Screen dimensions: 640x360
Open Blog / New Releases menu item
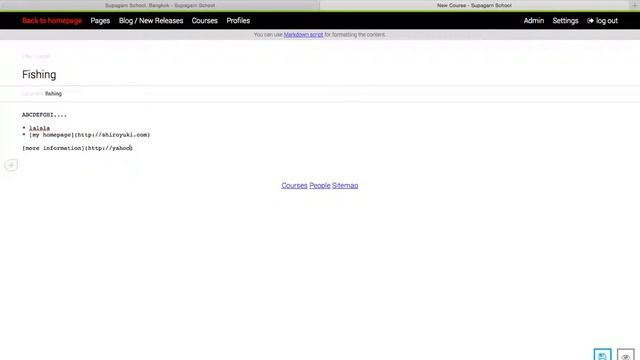point(151,21)
